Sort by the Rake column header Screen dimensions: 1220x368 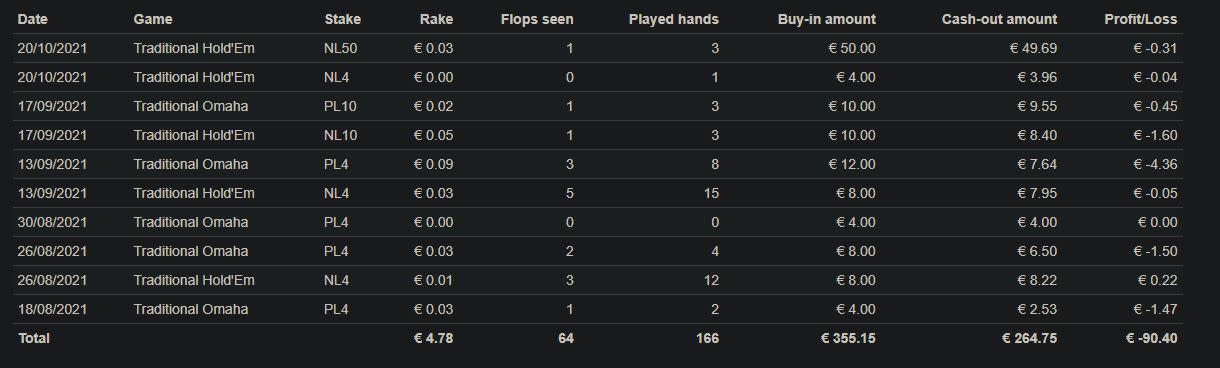(x=436, y=19)
